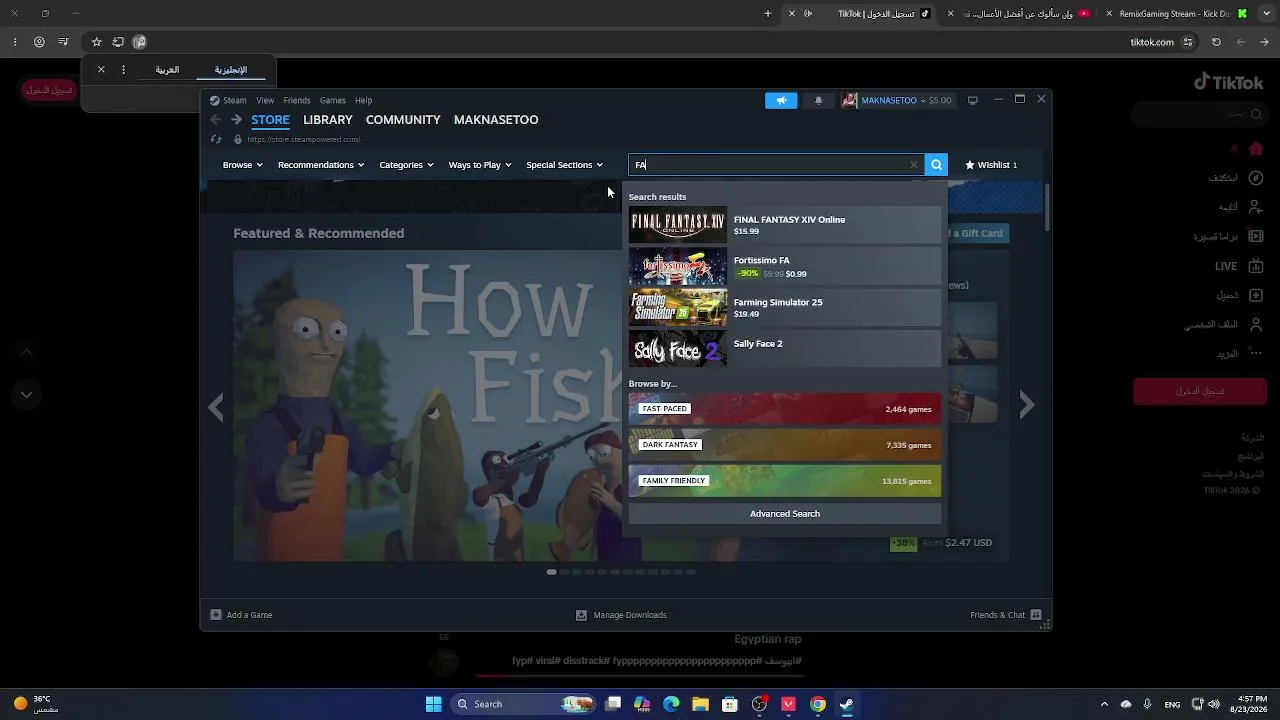
Task: Click the Wishlist star icon
Action: tap(970, 165)
